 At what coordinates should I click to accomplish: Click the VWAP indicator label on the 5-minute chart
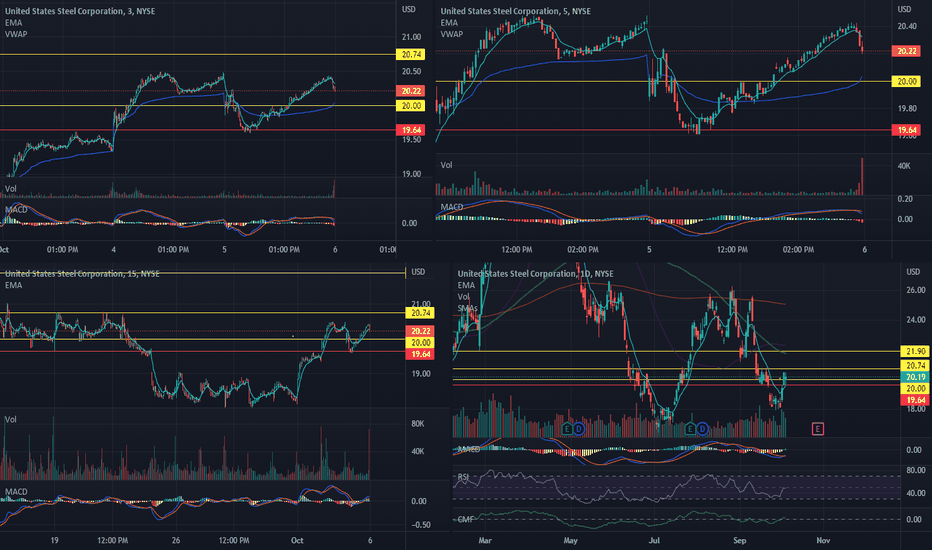452,34
